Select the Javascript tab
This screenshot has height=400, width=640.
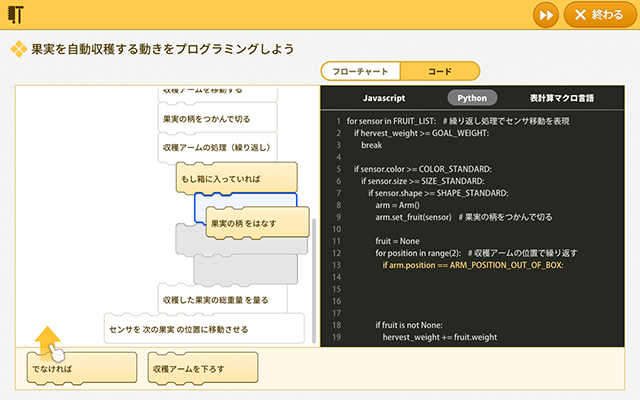383,98
